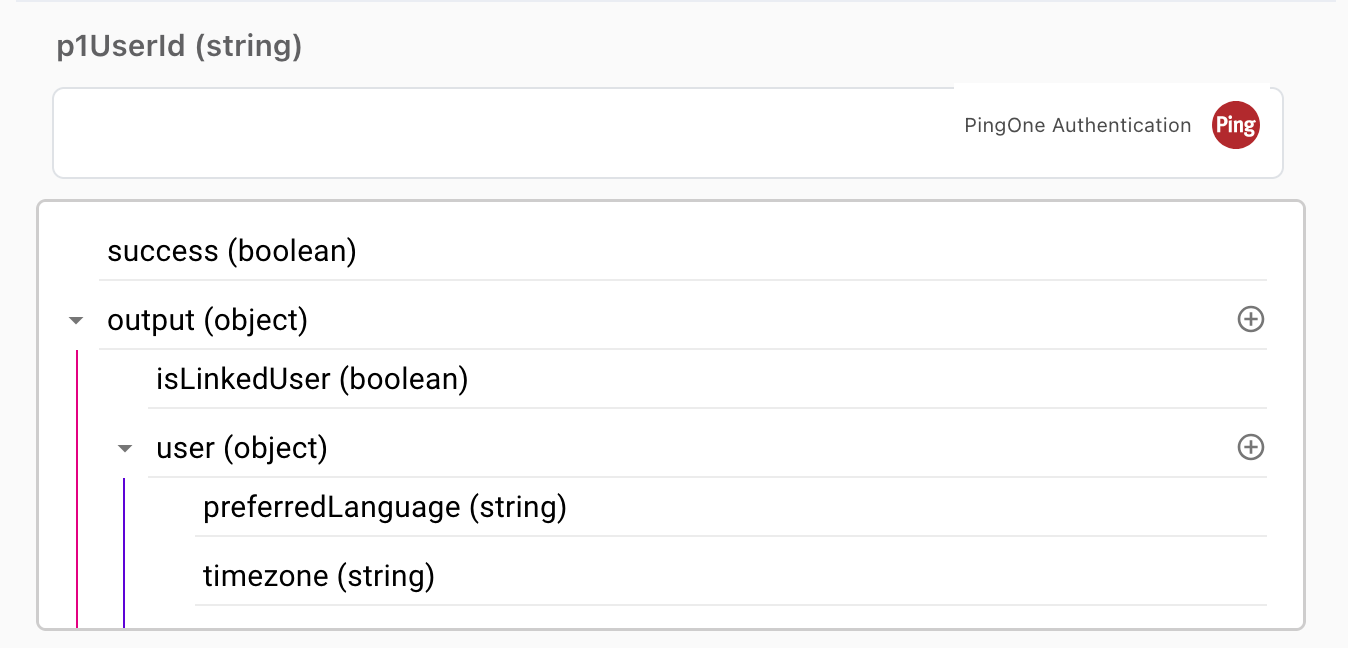Collapse the output object node
The height and width of the screenshot is (648, 1348).
click(x=76, y=319)
